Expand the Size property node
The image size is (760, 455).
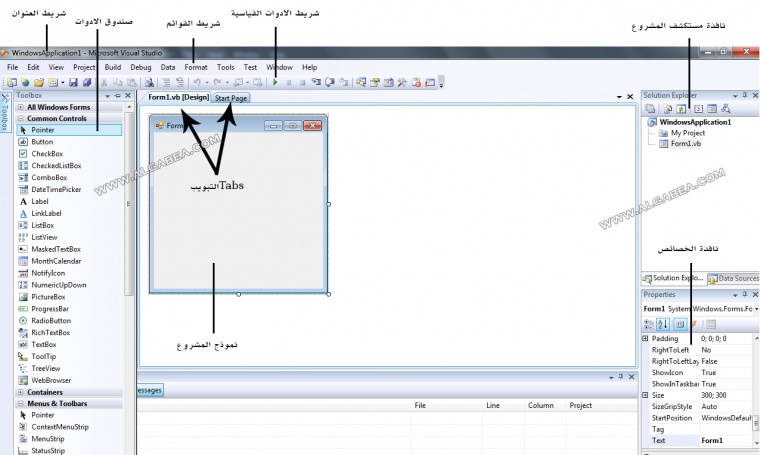(x=645, y=395)
